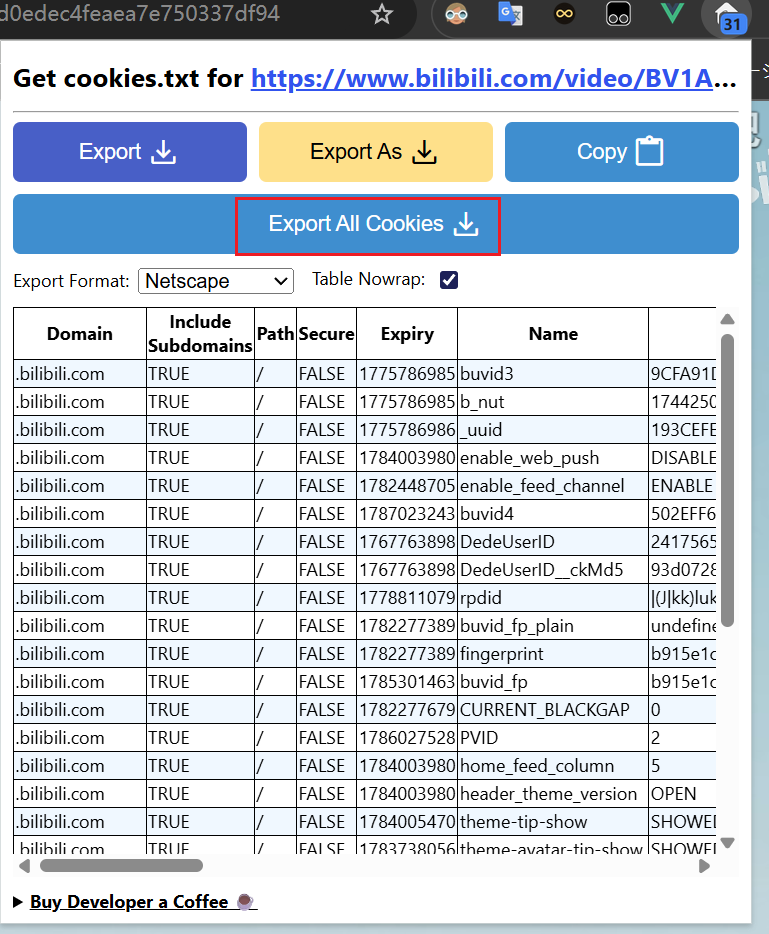Select the CURRENT_BLACKGAP cookie name
The width and height of the screenshot is (769, 934).
coord(553,709)
